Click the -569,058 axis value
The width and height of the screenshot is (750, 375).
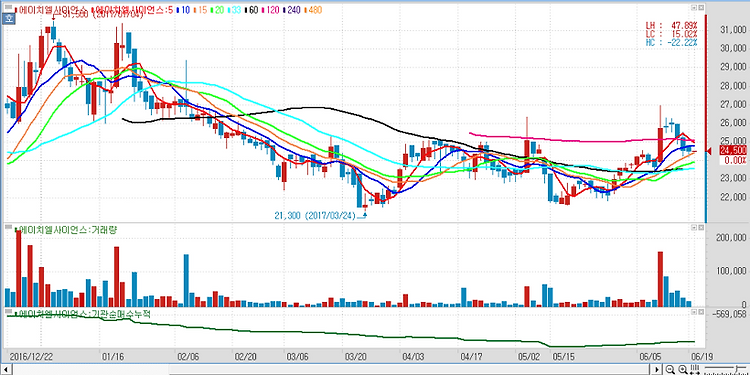click(729, 314)
